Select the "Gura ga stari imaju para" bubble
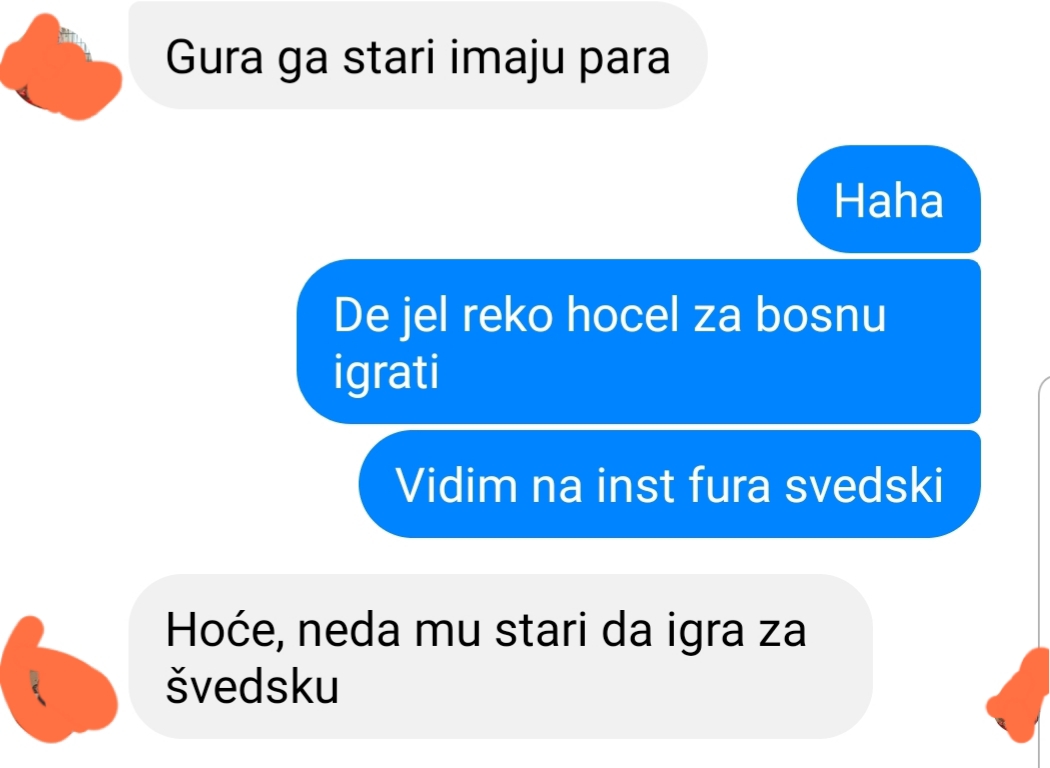 (x=418, y=56)
